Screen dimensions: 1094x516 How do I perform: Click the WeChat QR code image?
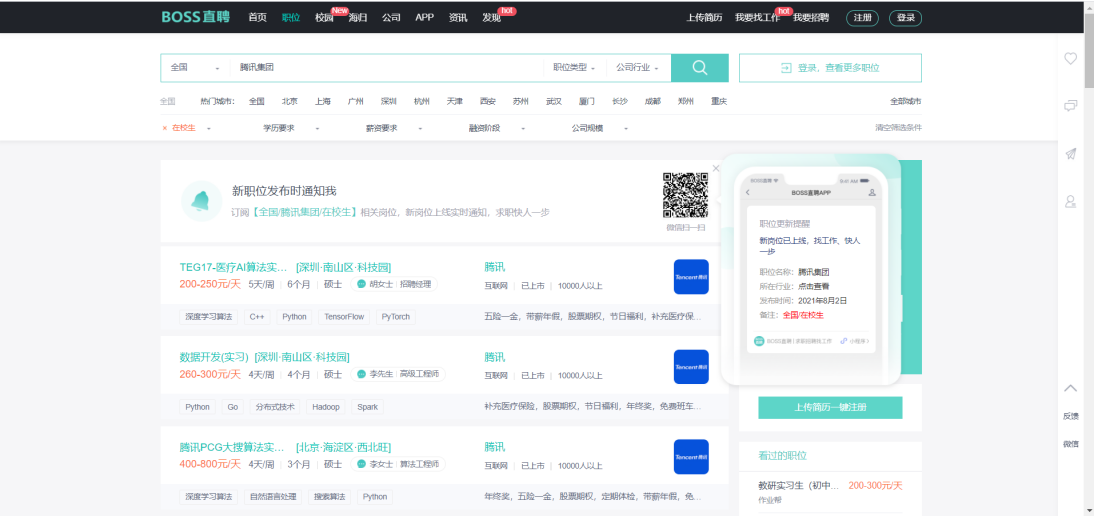pyautogui.click(x=685, y=196)
